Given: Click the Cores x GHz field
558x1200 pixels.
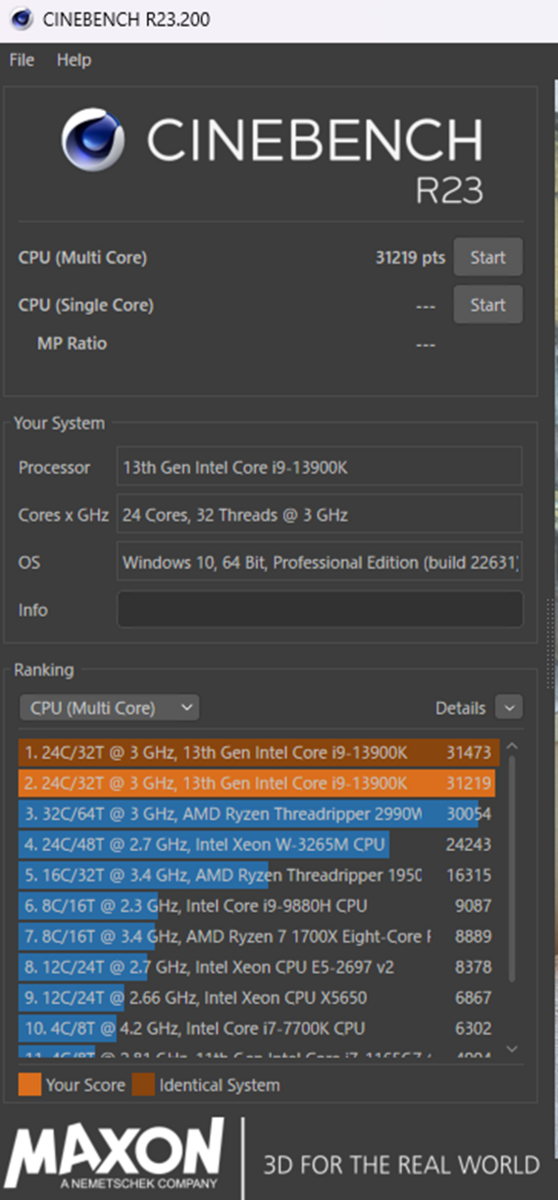Looking at the screenshot, I should tap(320, 515).
